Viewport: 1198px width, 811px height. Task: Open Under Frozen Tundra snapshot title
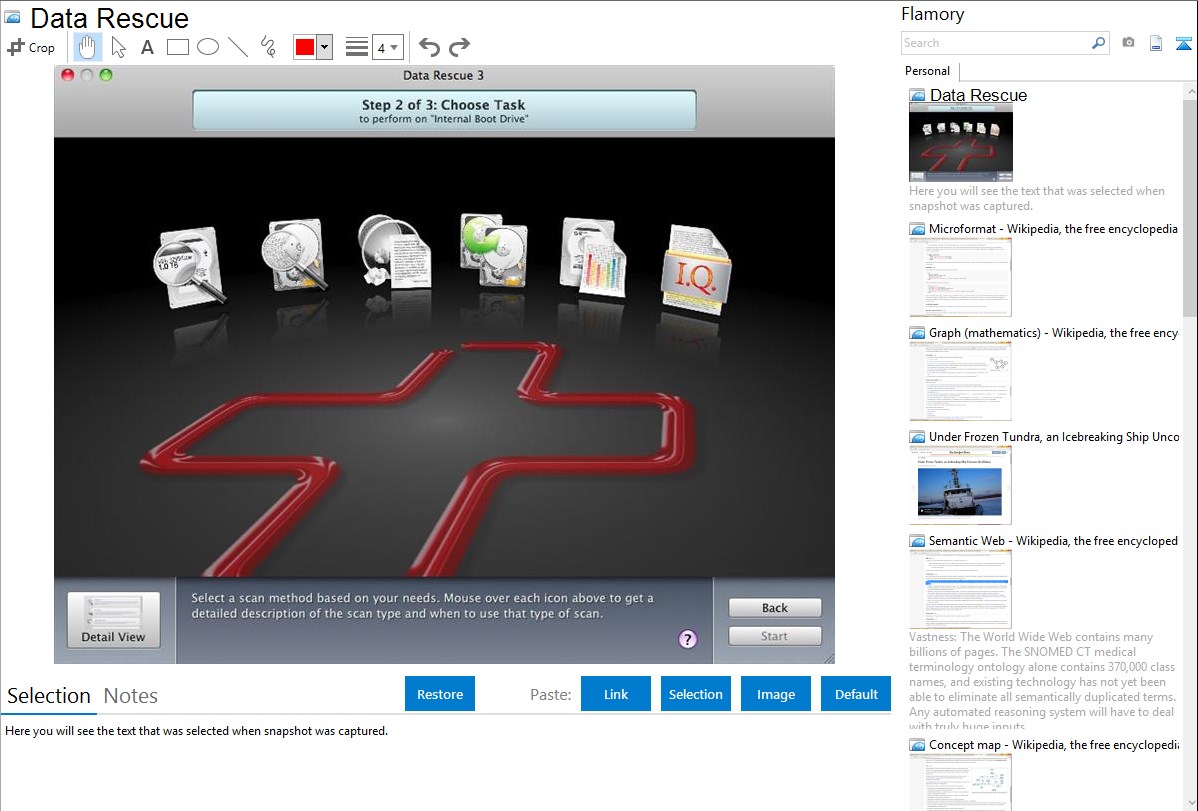[x=1054, y=436]
